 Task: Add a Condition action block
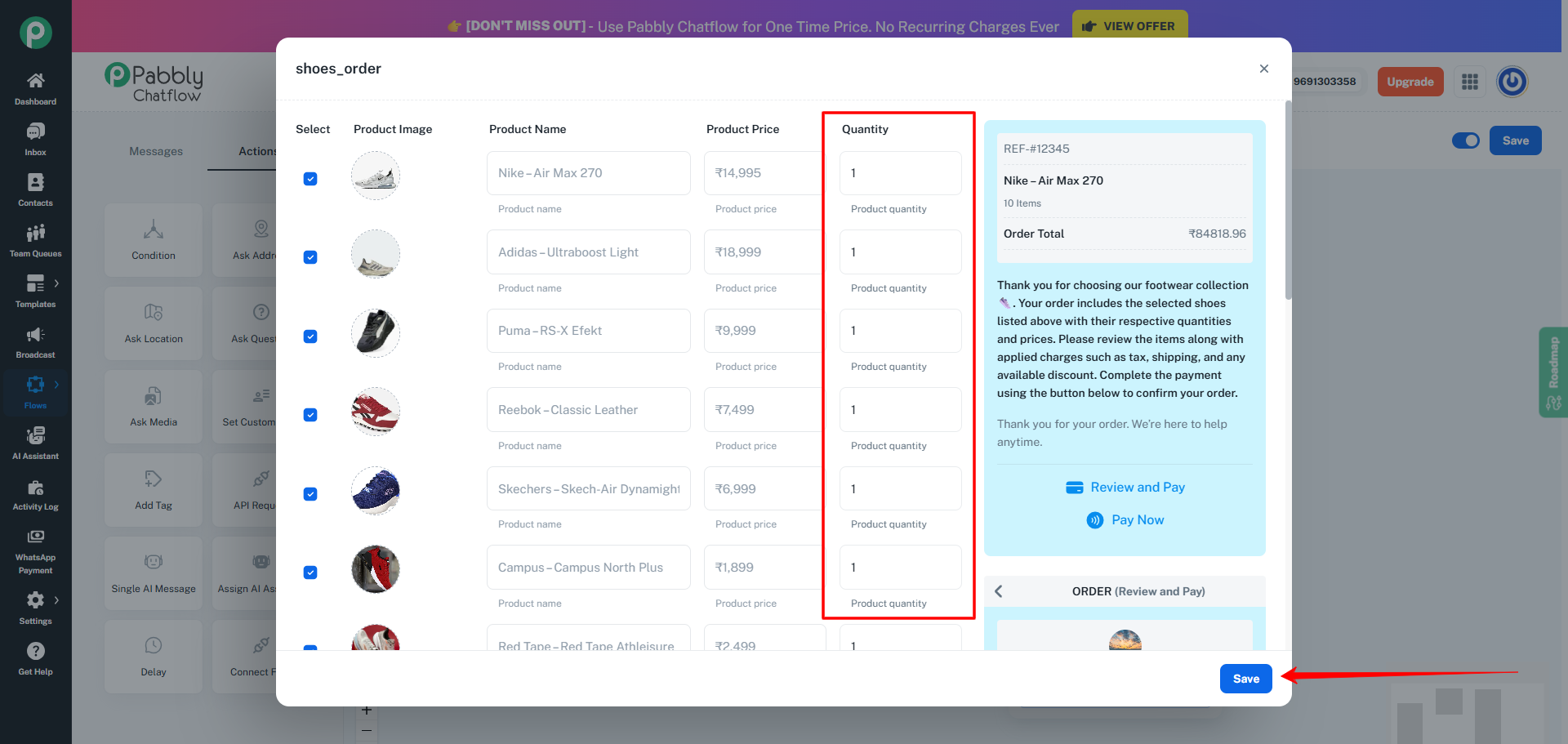click(x=154, y=241)
